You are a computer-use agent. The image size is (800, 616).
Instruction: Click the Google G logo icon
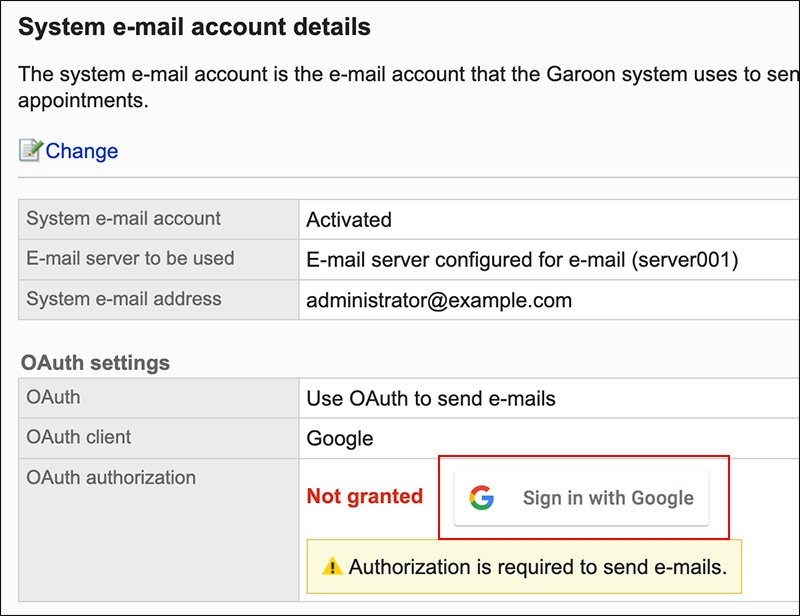point(482,498)
